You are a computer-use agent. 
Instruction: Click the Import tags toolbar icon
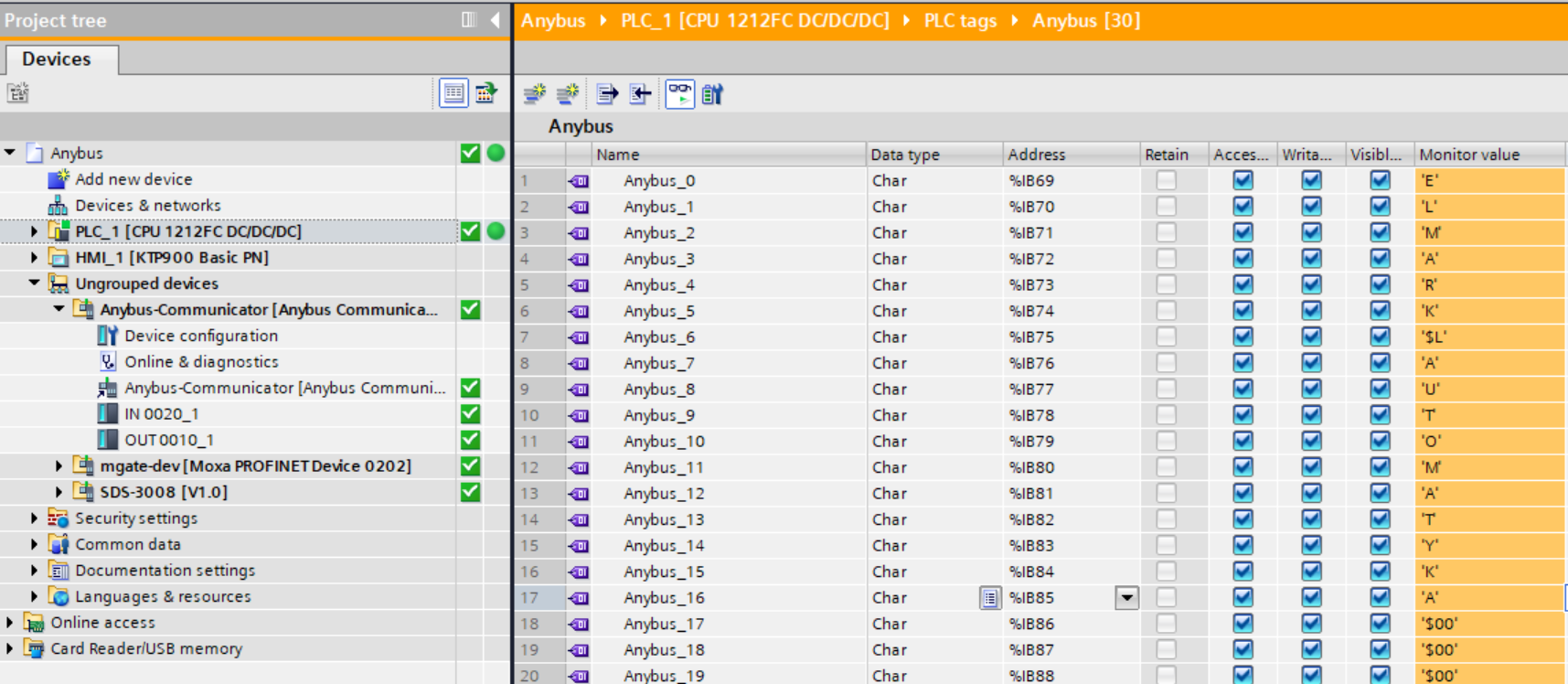[641, 93]
